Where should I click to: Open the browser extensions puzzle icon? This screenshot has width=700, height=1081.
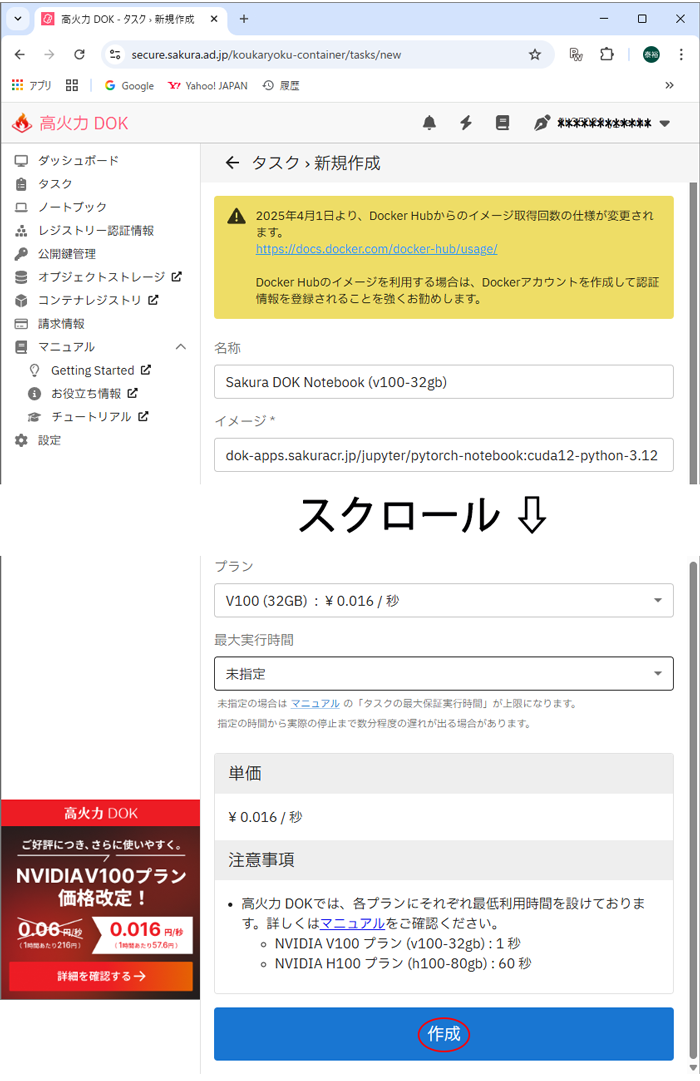pyautogui.click(x=606, y=54)
